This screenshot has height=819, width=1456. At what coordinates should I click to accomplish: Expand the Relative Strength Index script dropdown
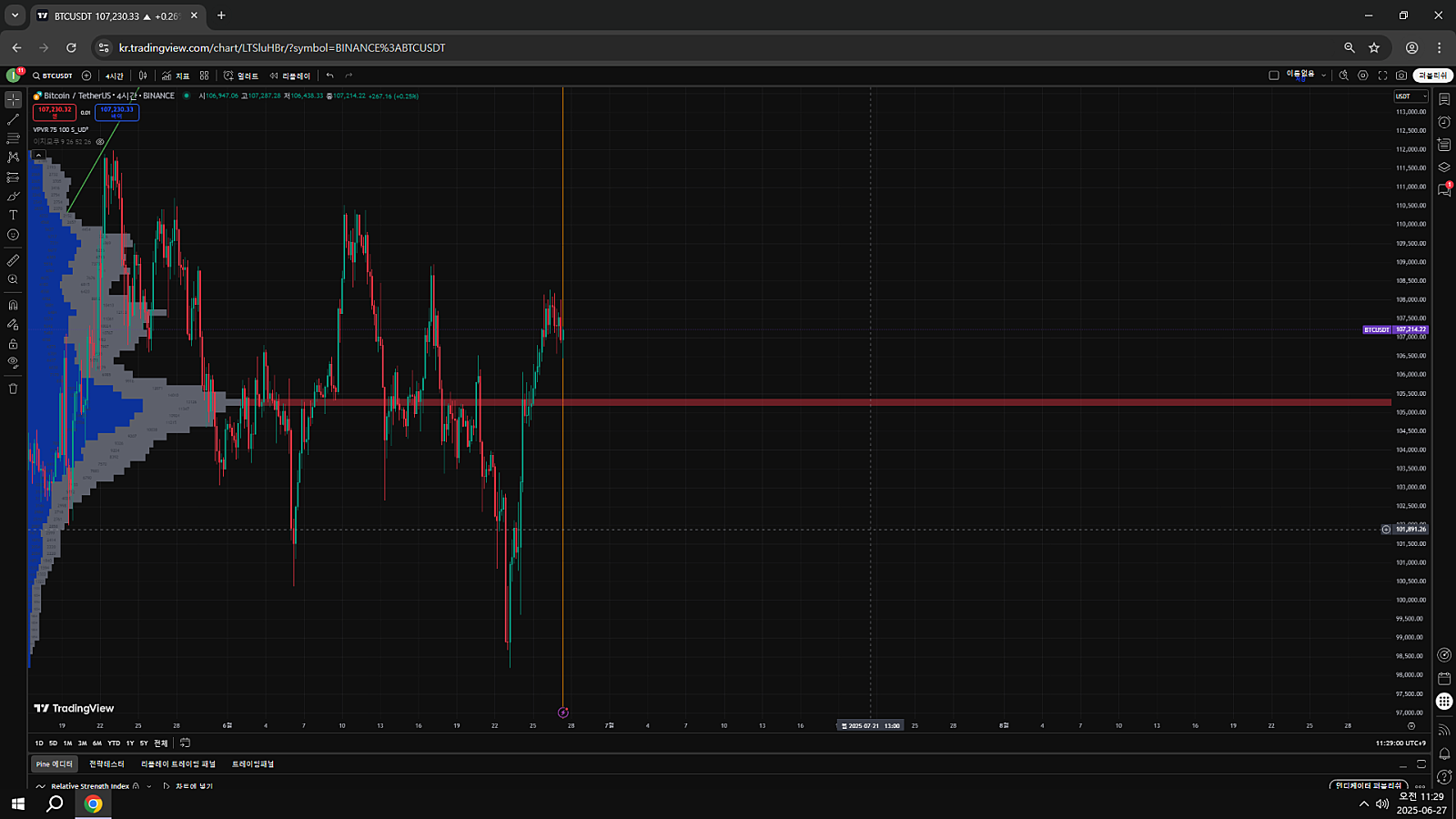[x=149, y=786]
